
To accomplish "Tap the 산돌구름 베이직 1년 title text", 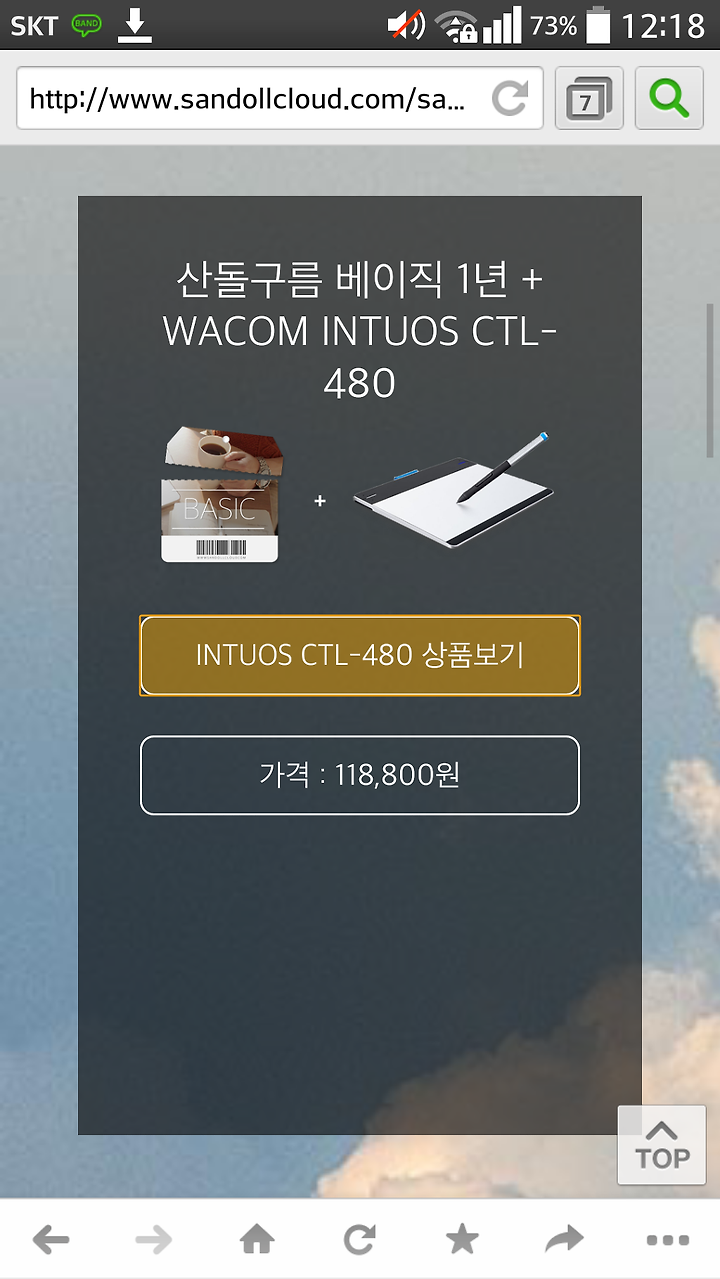I will click(x=359, y=280).
